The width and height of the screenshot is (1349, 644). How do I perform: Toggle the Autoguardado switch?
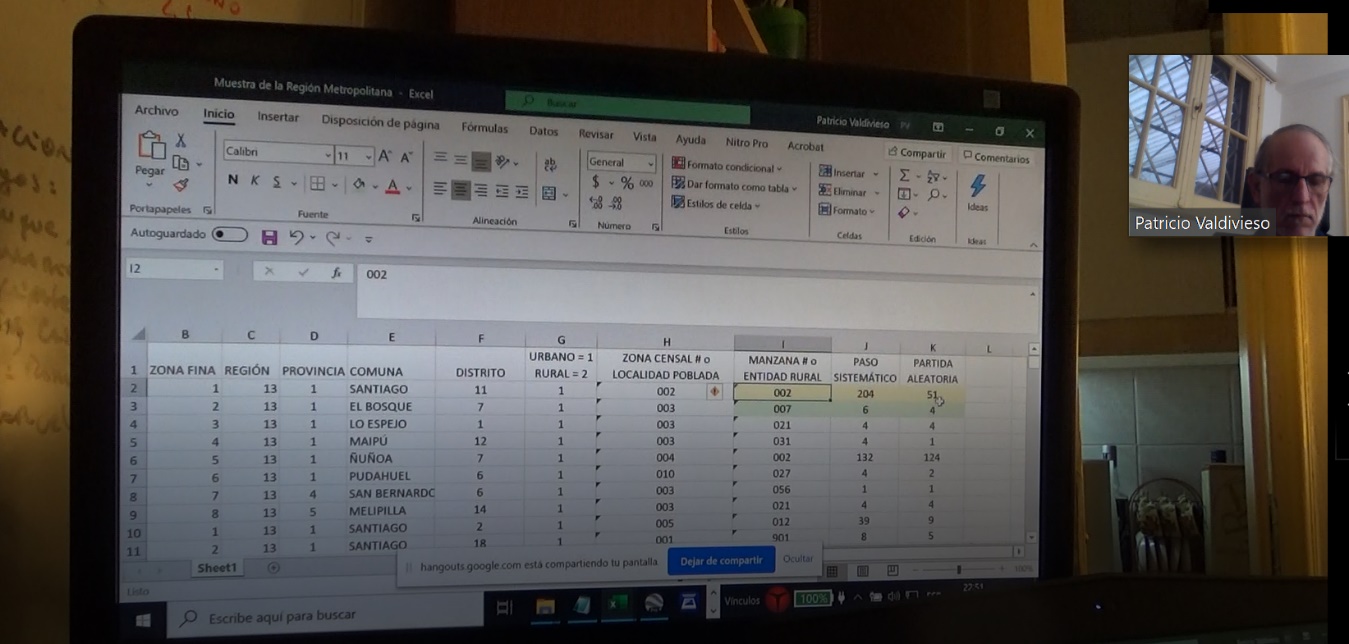(x=230, y=235)
